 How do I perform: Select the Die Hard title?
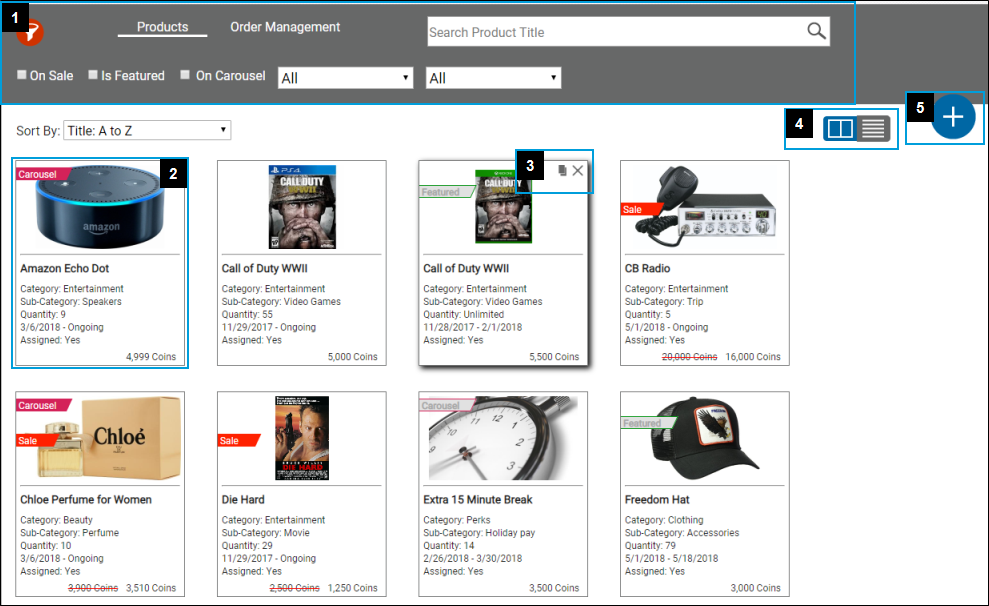coord(243,499)
